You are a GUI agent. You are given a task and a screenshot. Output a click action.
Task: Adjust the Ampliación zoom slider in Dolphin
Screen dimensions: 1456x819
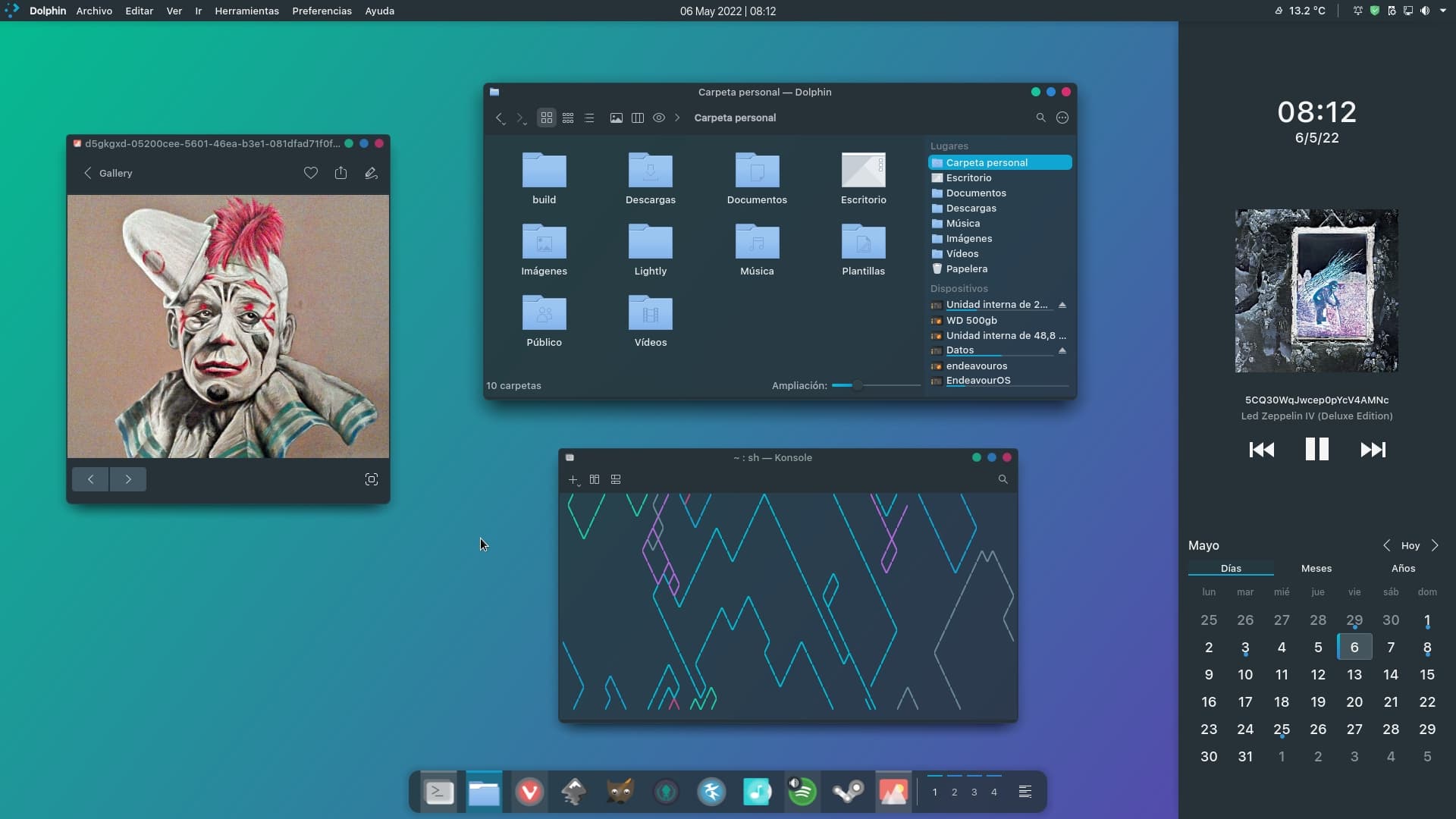click(x=857, y=385)
